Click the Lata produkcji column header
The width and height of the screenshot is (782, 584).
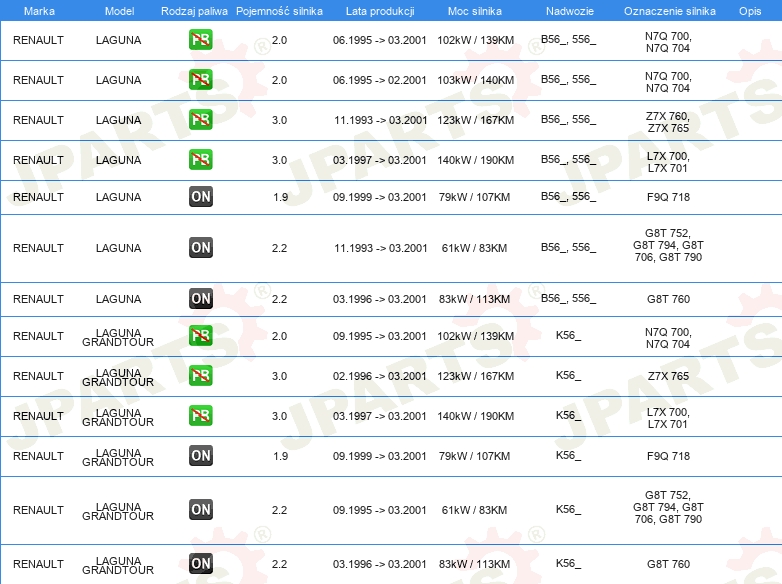click(380, 11)
